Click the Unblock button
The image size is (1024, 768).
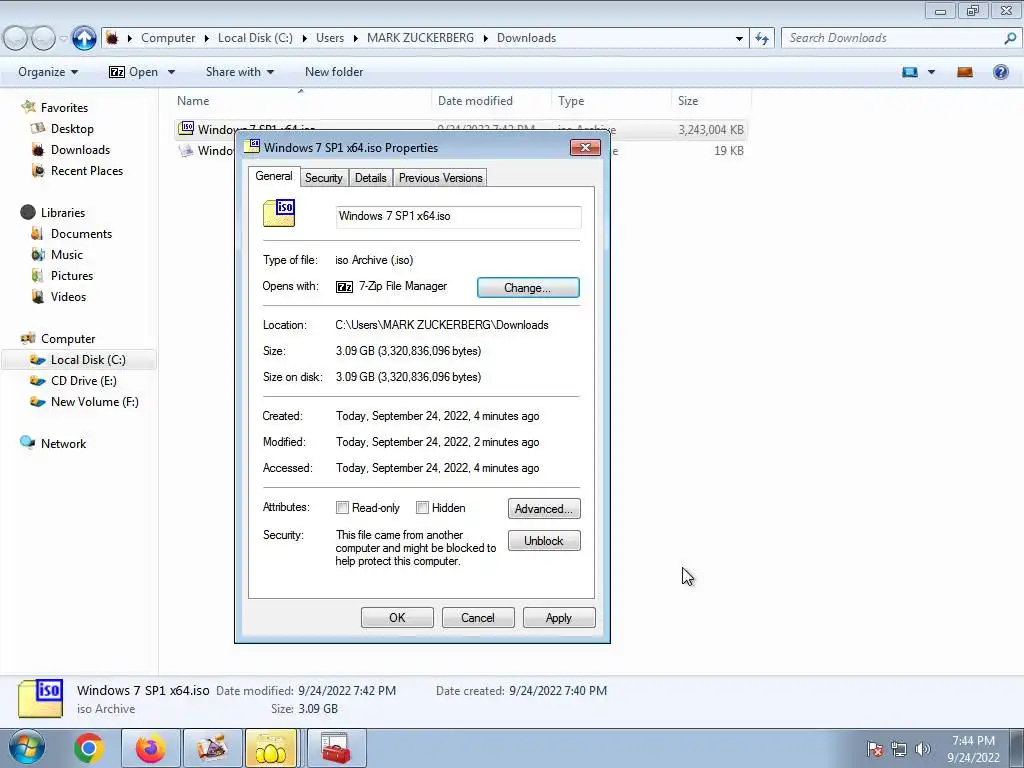(x=544, y=541)
